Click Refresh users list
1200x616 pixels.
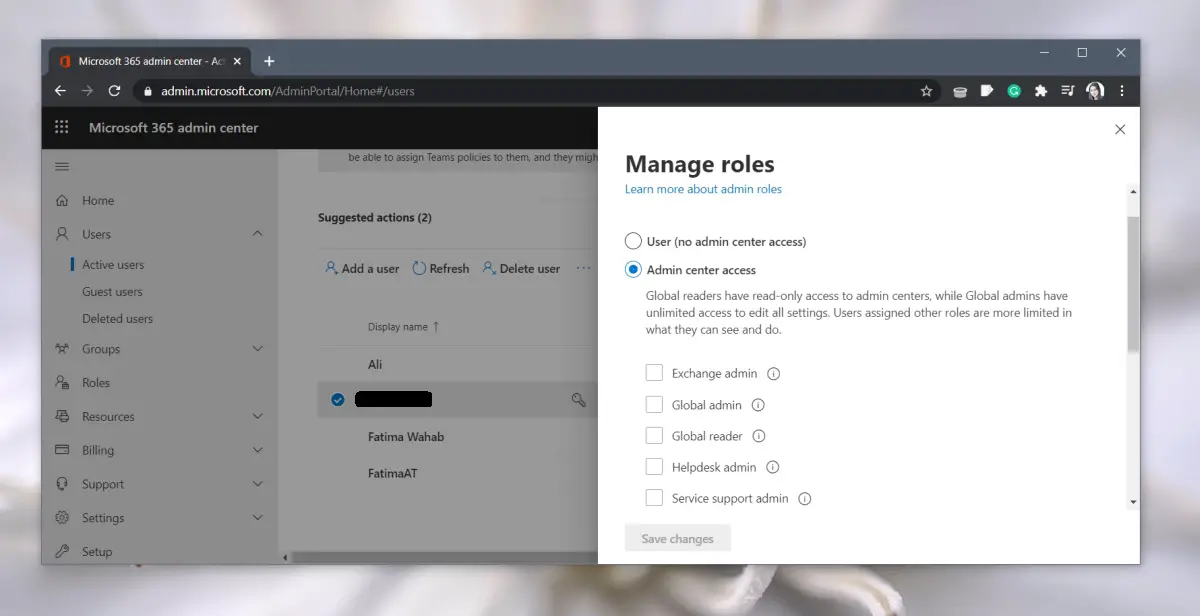[441, 268]
